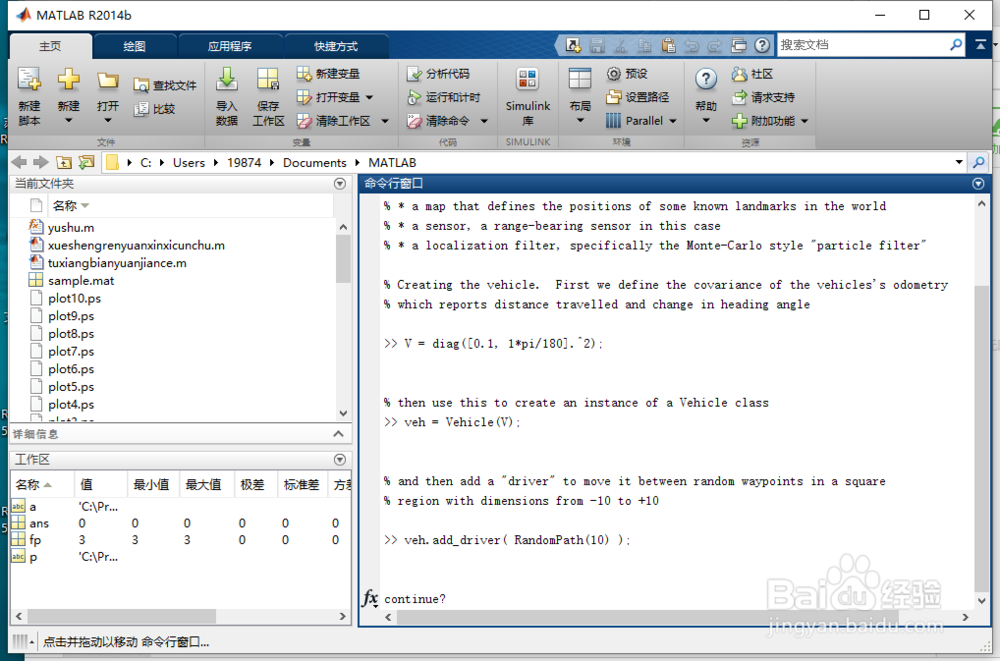This screenshot has height=661, width=1000.
Task: Open 清除工作区 dropdown arrow
Action: (385, 121)
